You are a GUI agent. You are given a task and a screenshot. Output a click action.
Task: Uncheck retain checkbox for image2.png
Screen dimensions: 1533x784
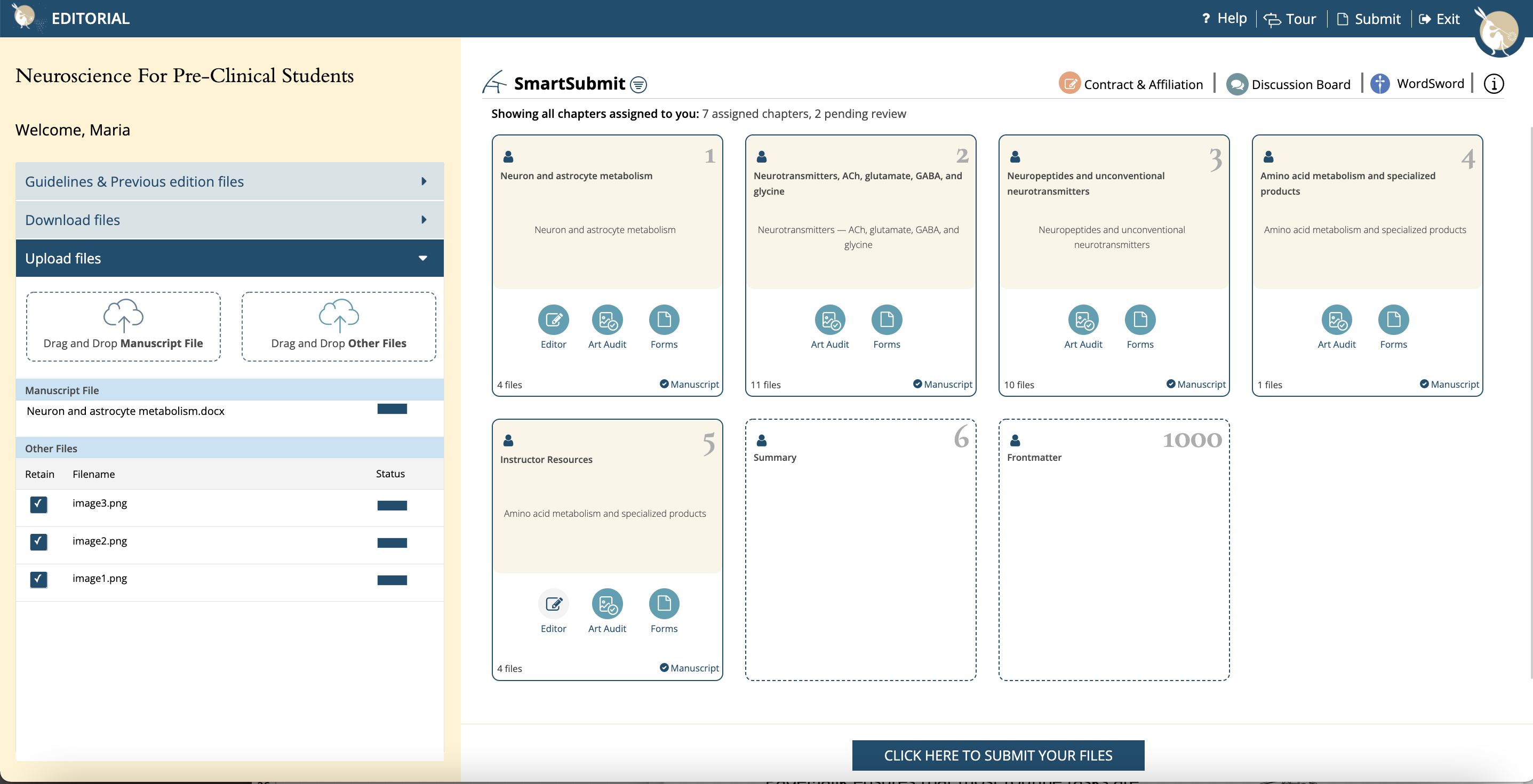pyautogui.click(x=39, y=542)
